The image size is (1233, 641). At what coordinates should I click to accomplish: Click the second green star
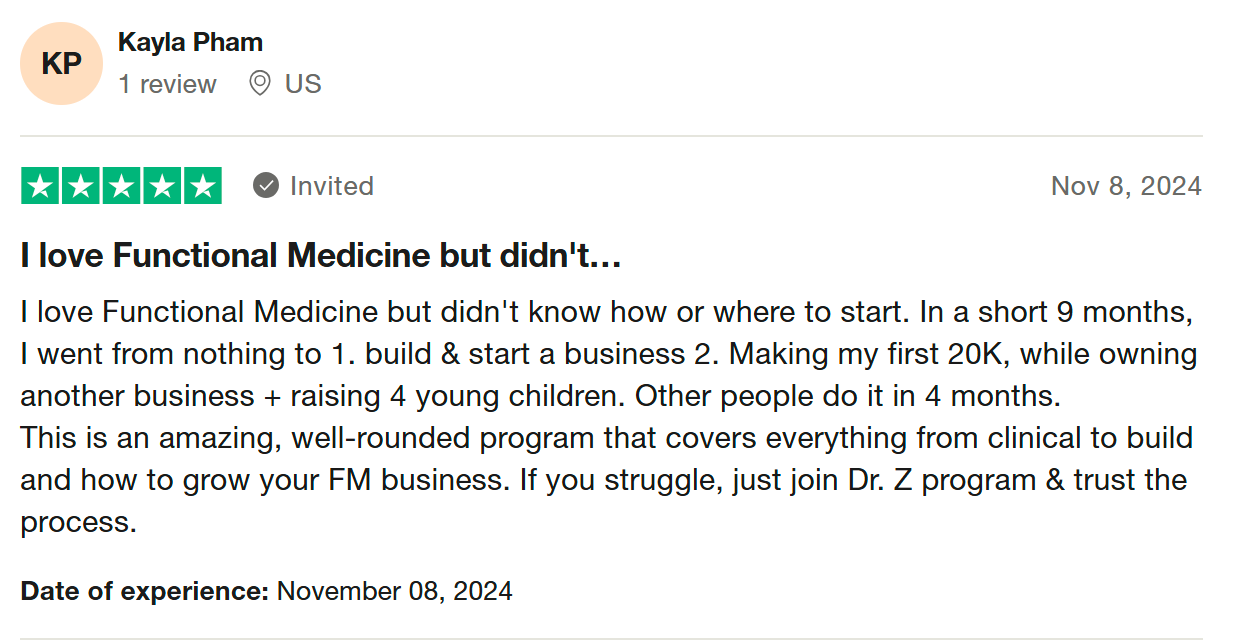(81, 186)
